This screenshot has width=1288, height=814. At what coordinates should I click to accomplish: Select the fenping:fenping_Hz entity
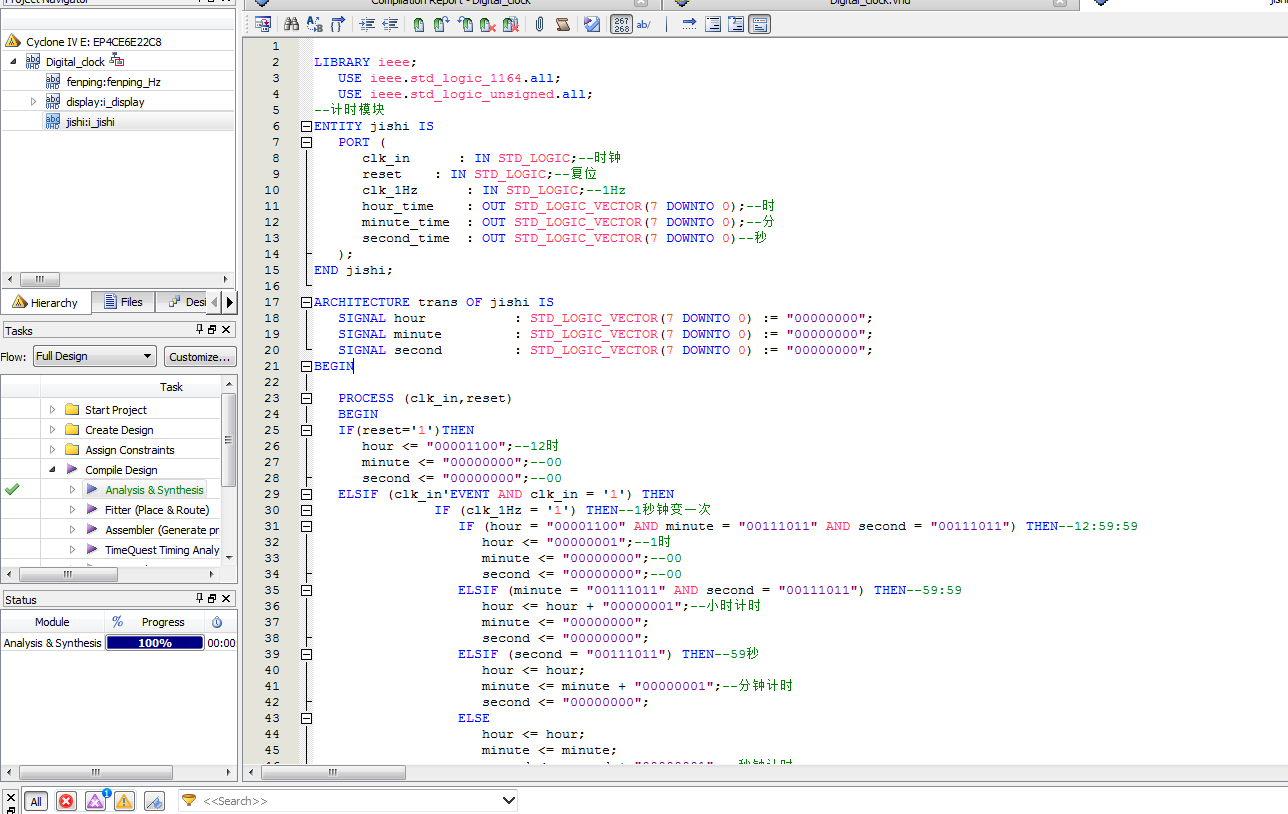[x=113, y=82]
